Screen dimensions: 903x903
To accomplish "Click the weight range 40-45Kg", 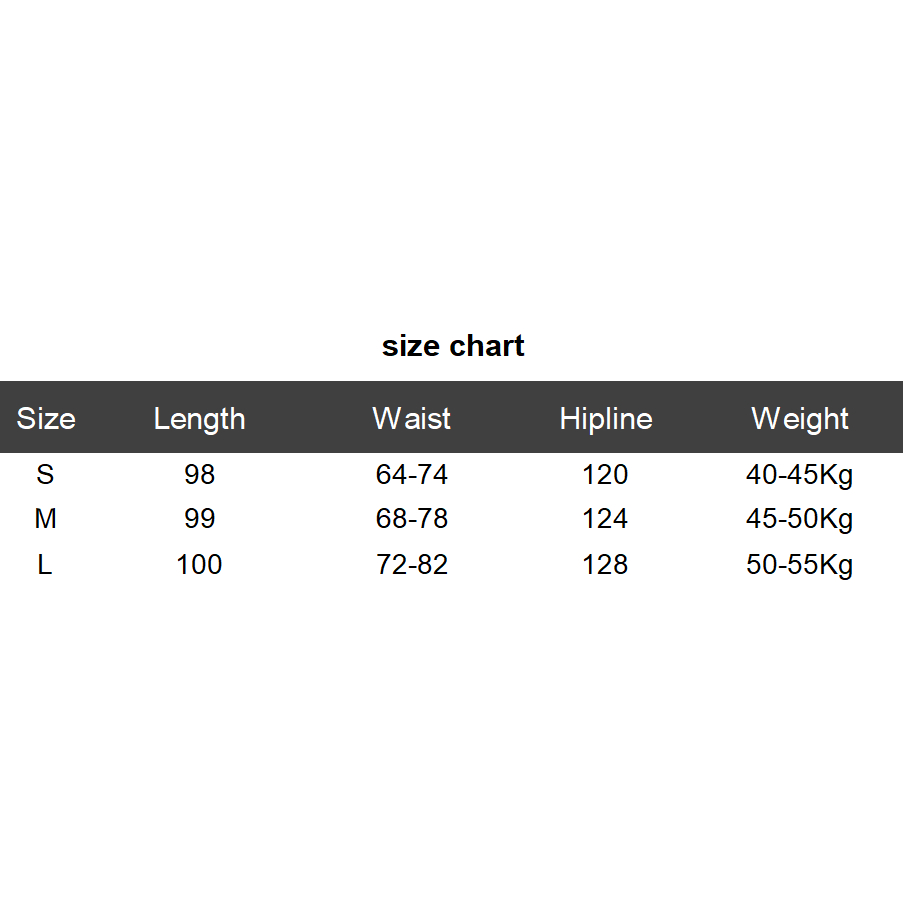I will click(799, 474).
